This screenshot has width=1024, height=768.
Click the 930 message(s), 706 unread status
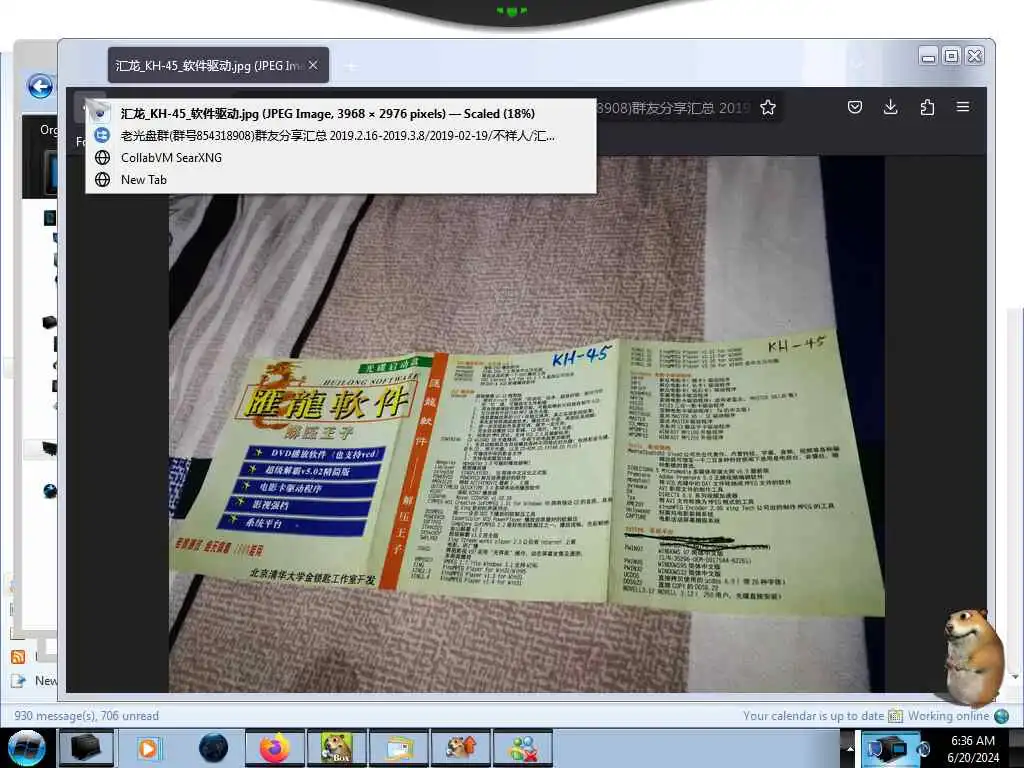[x=86, y=716]
